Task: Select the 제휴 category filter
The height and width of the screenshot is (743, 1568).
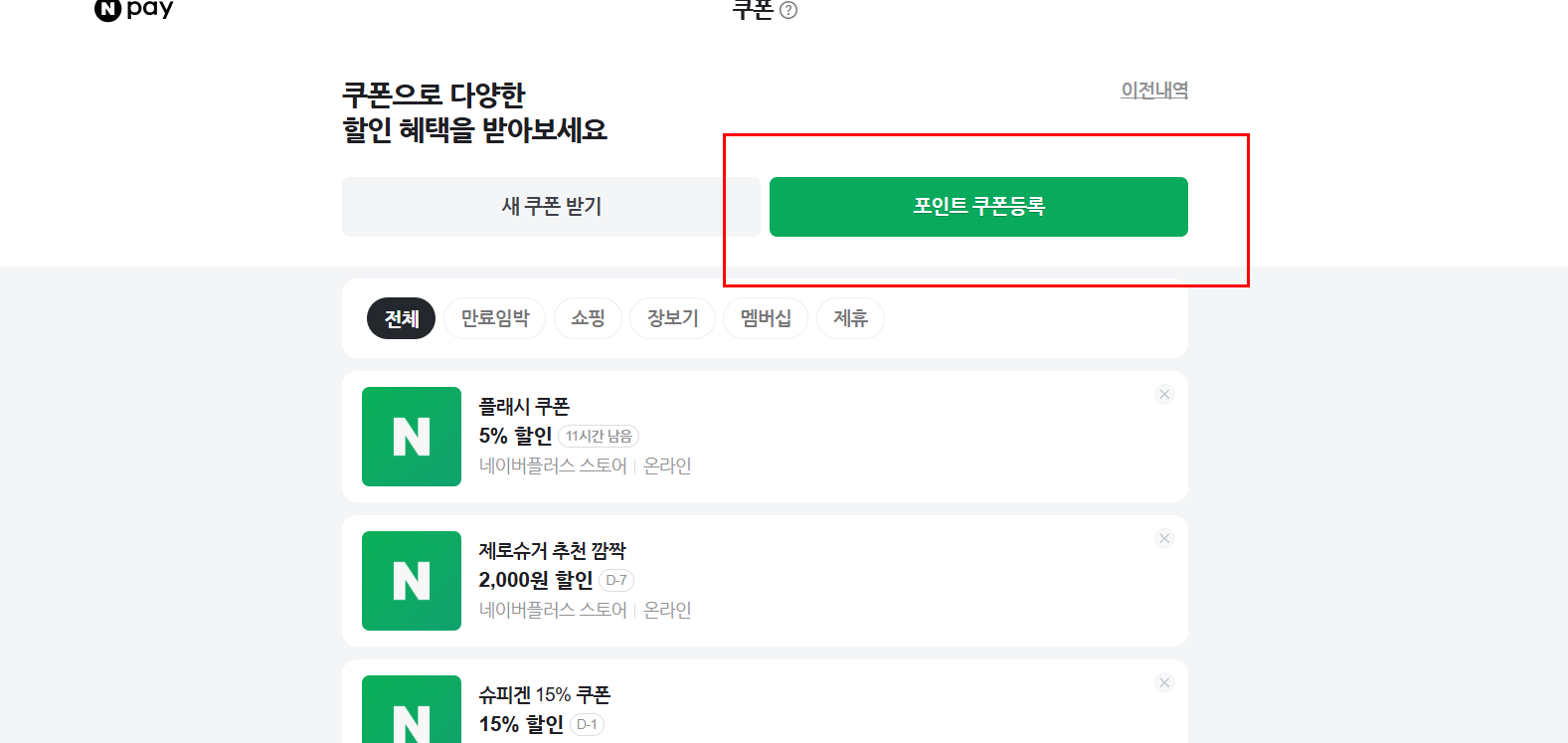Action: [850, 318]
